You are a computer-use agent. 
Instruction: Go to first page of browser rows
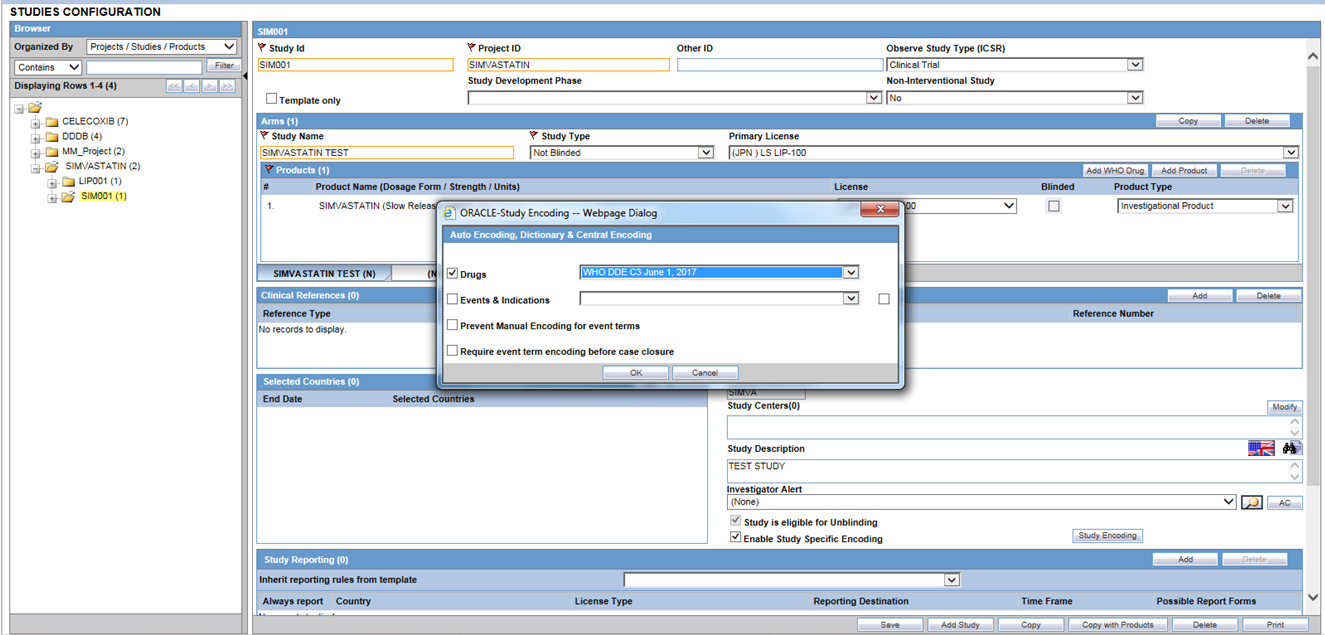[x=174, y=87]
